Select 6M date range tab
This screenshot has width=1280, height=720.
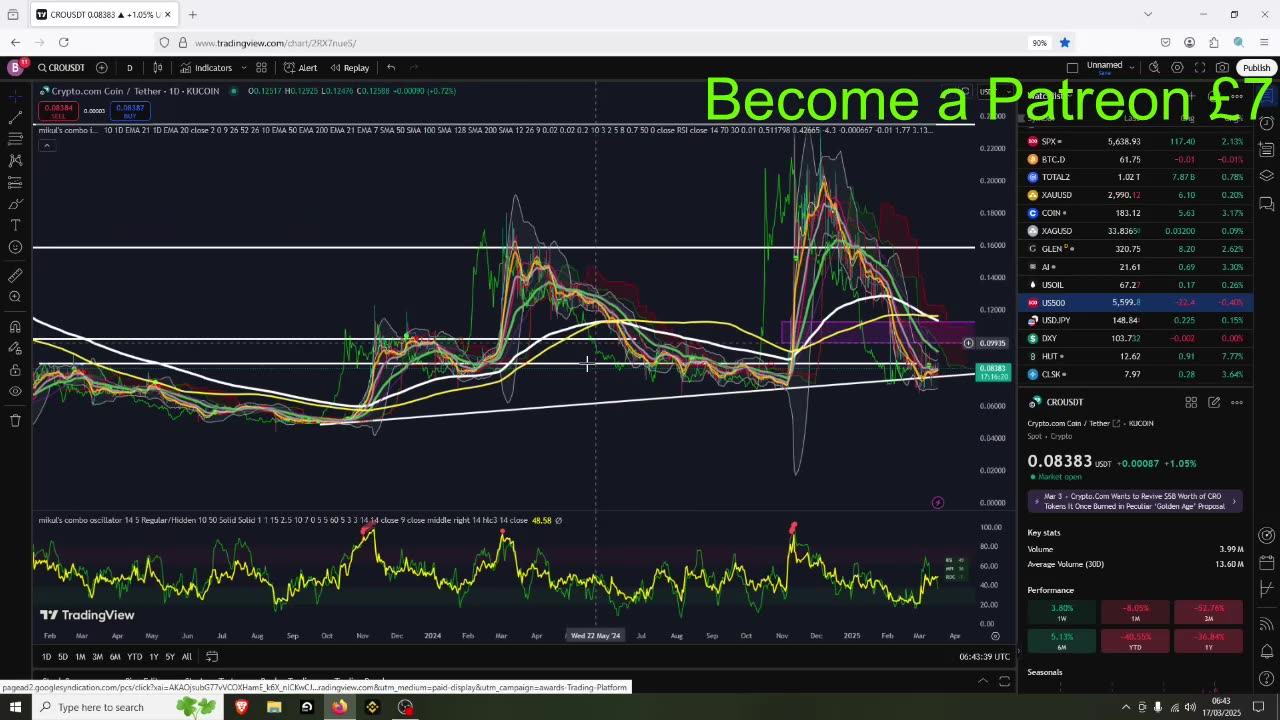[x=115, y=657]
